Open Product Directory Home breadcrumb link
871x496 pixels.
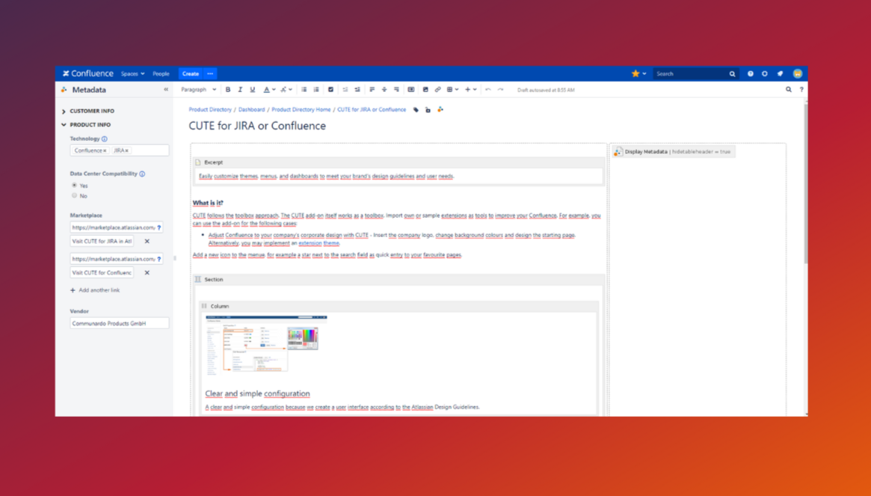pyautogui.click(x=301, y=110)
